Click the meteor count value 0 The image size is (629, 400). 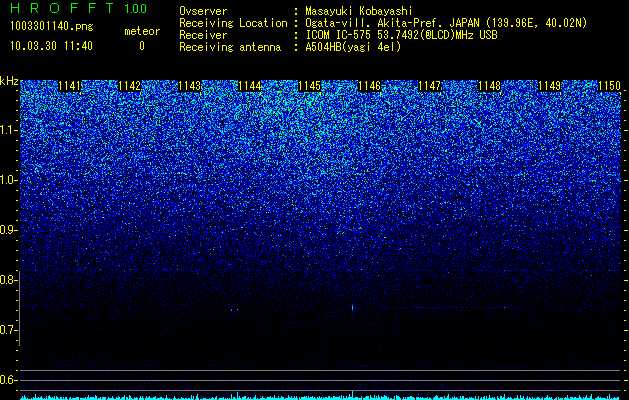[x=142, y=46]
